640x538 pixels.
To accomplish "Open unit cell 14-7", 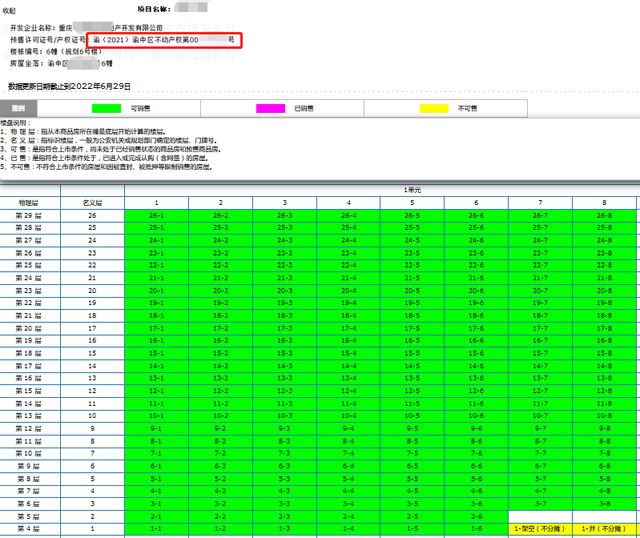I will (540, 366).
